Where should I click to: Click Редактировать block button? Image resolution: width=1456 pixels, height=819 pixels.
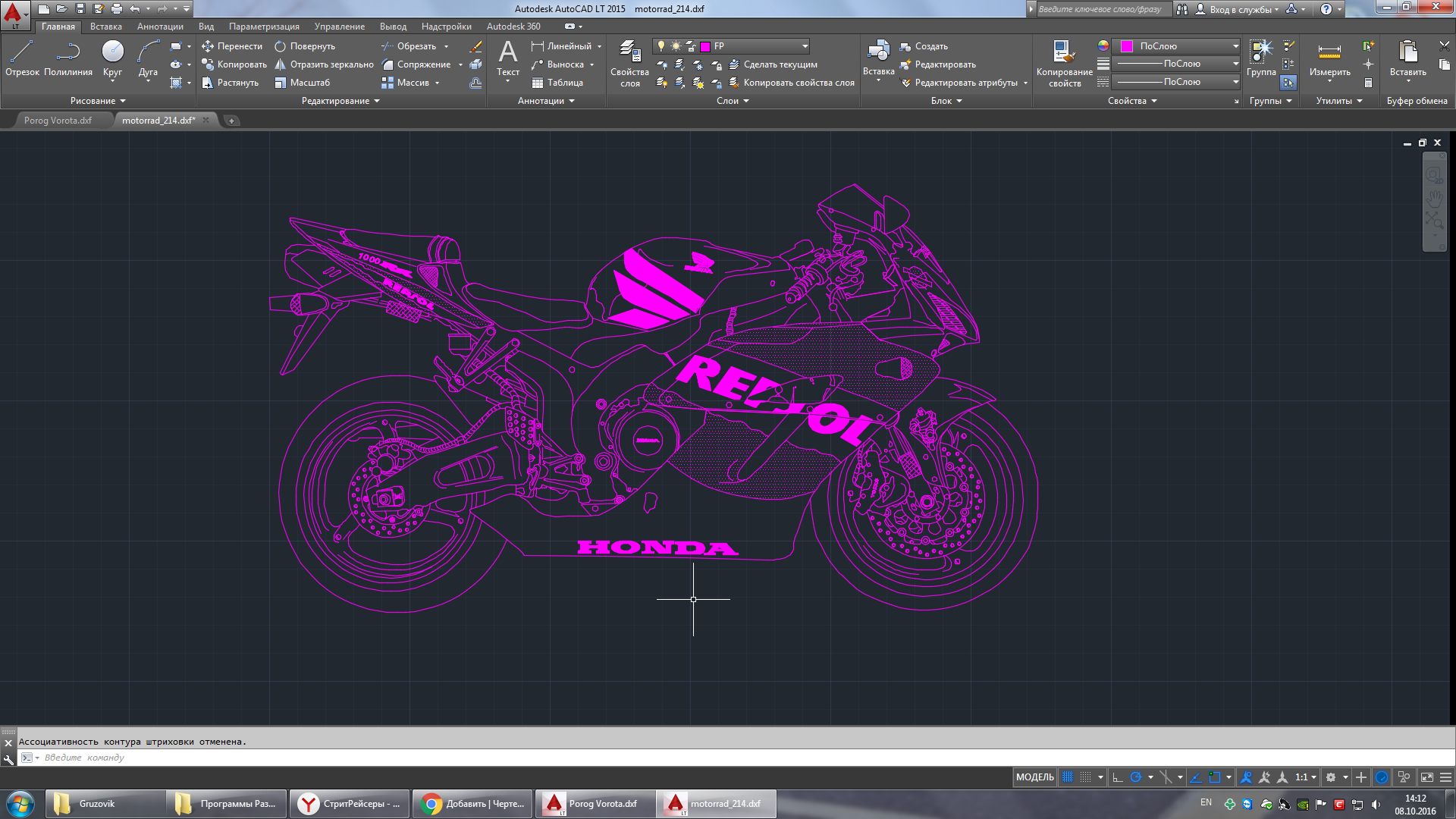[937, 64]
